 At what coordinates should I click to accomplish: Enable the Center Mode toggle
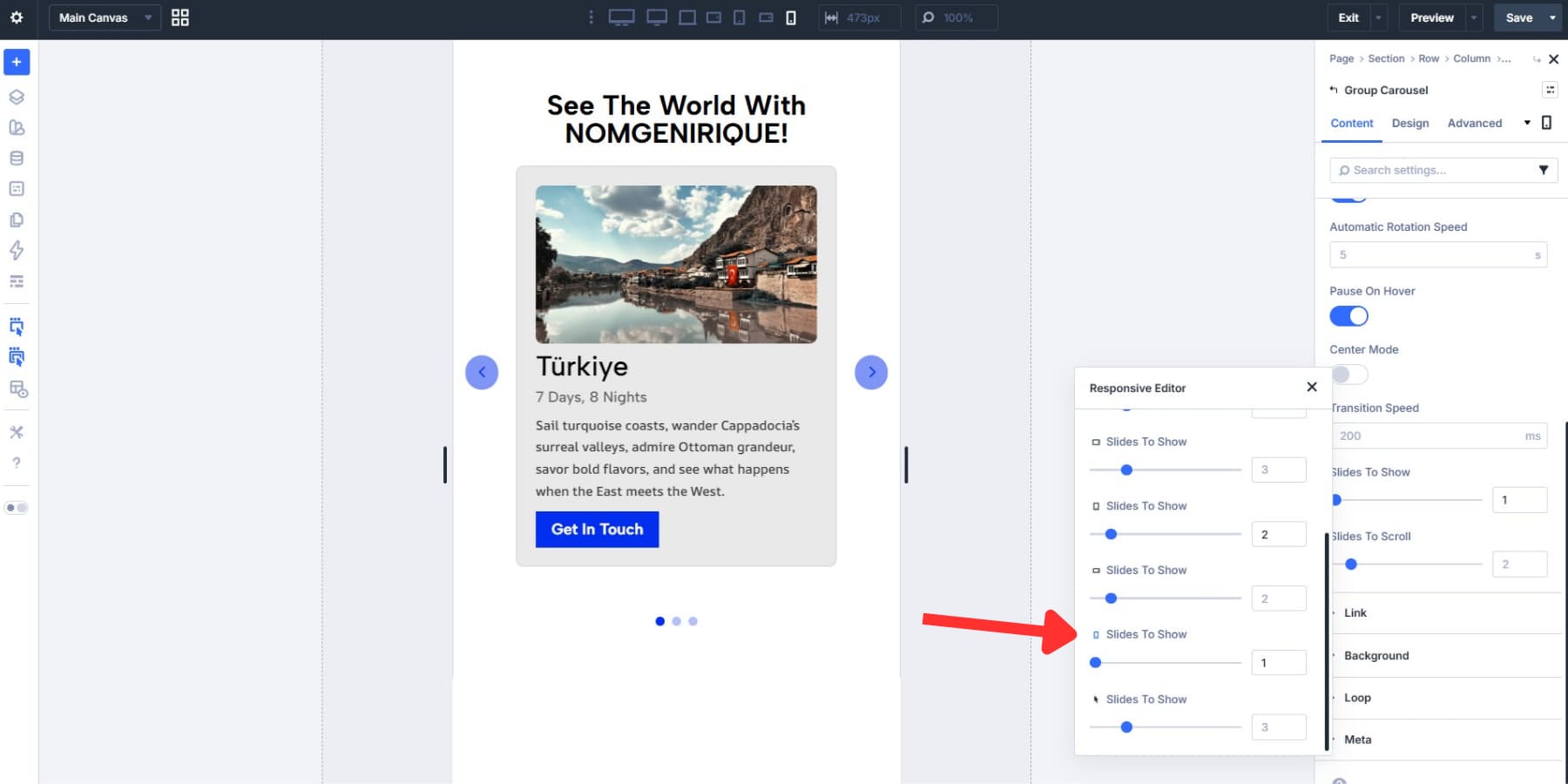1349,374
